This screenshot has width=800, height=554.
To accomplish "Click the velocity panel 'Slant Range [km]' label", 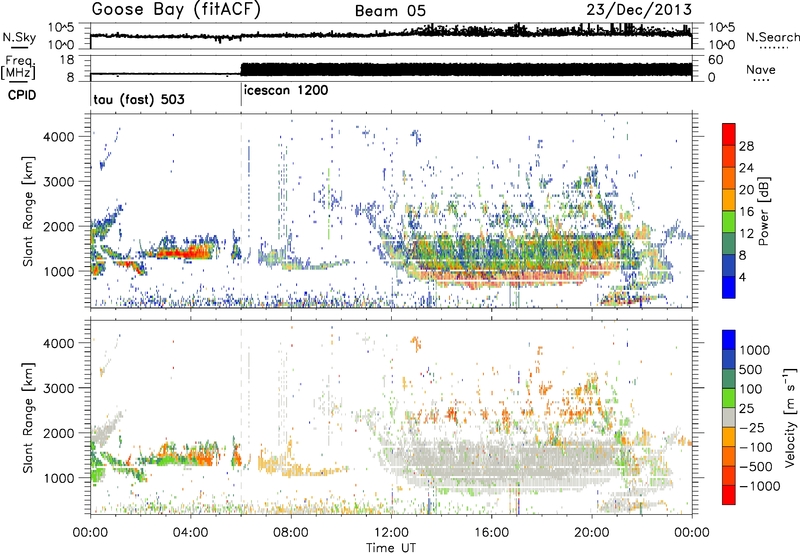I will (x=28, y=417).
